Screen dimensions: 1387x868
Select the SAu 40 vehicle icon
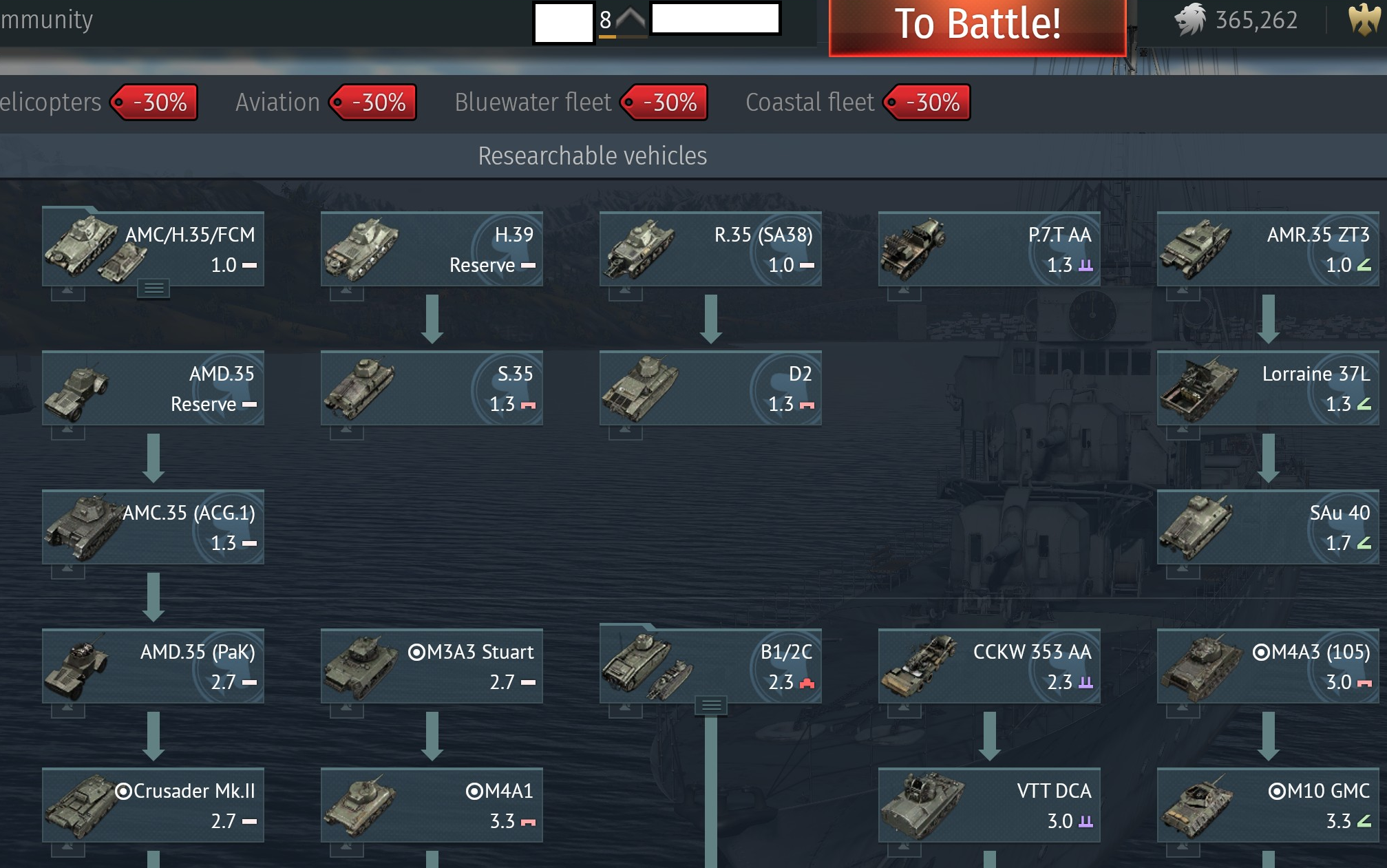1196,527
